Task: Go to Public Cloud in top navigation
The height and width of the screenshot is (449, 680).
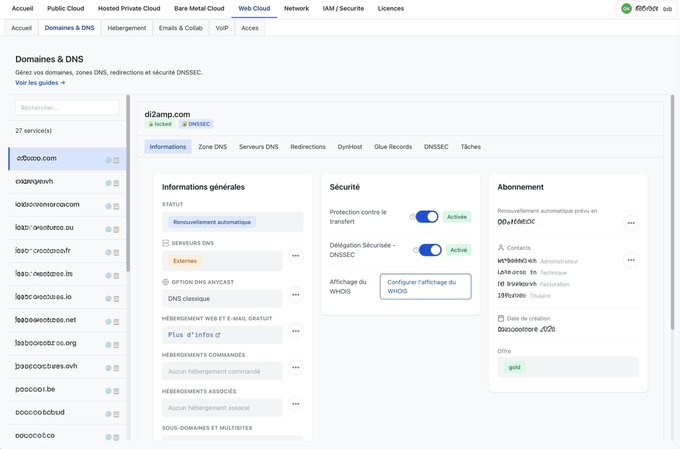Action: (x=67, y=8)
